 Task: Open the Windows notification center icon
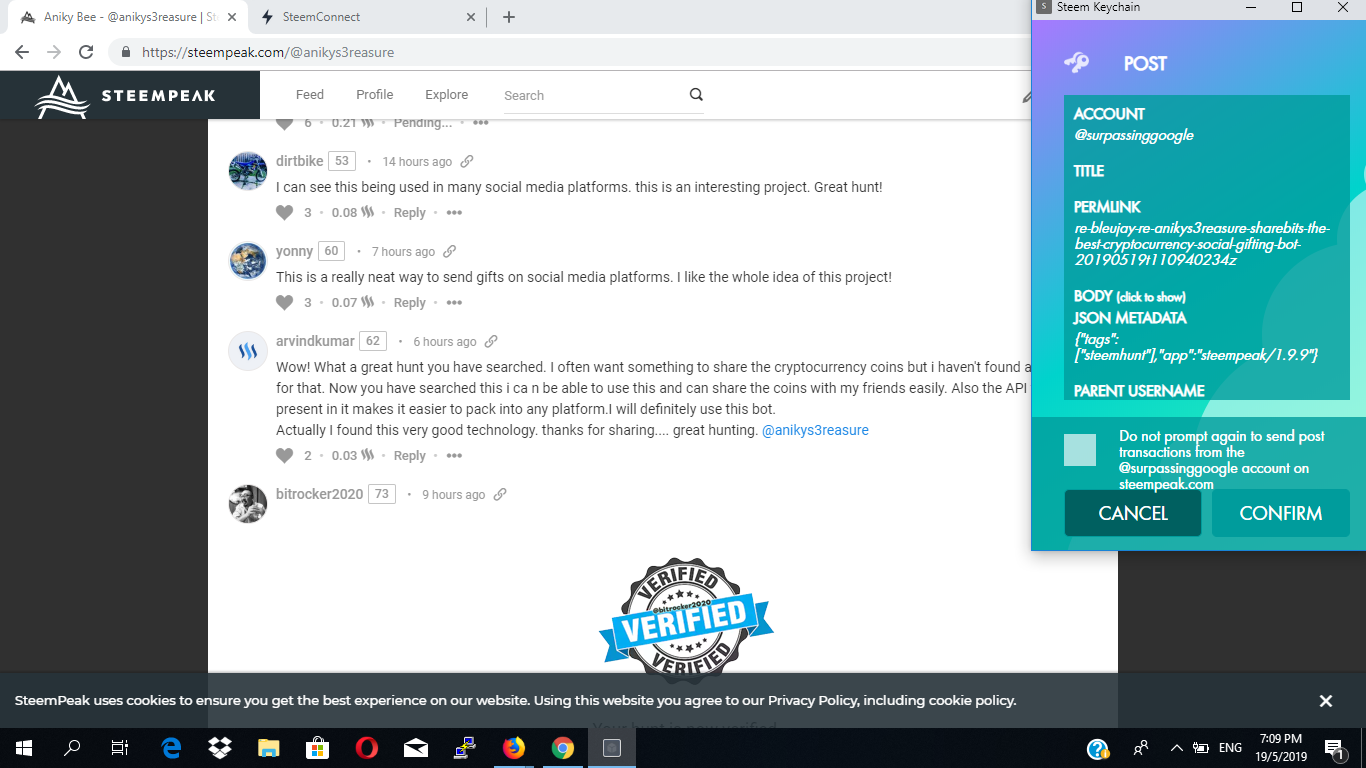[x=1334, y=747]
